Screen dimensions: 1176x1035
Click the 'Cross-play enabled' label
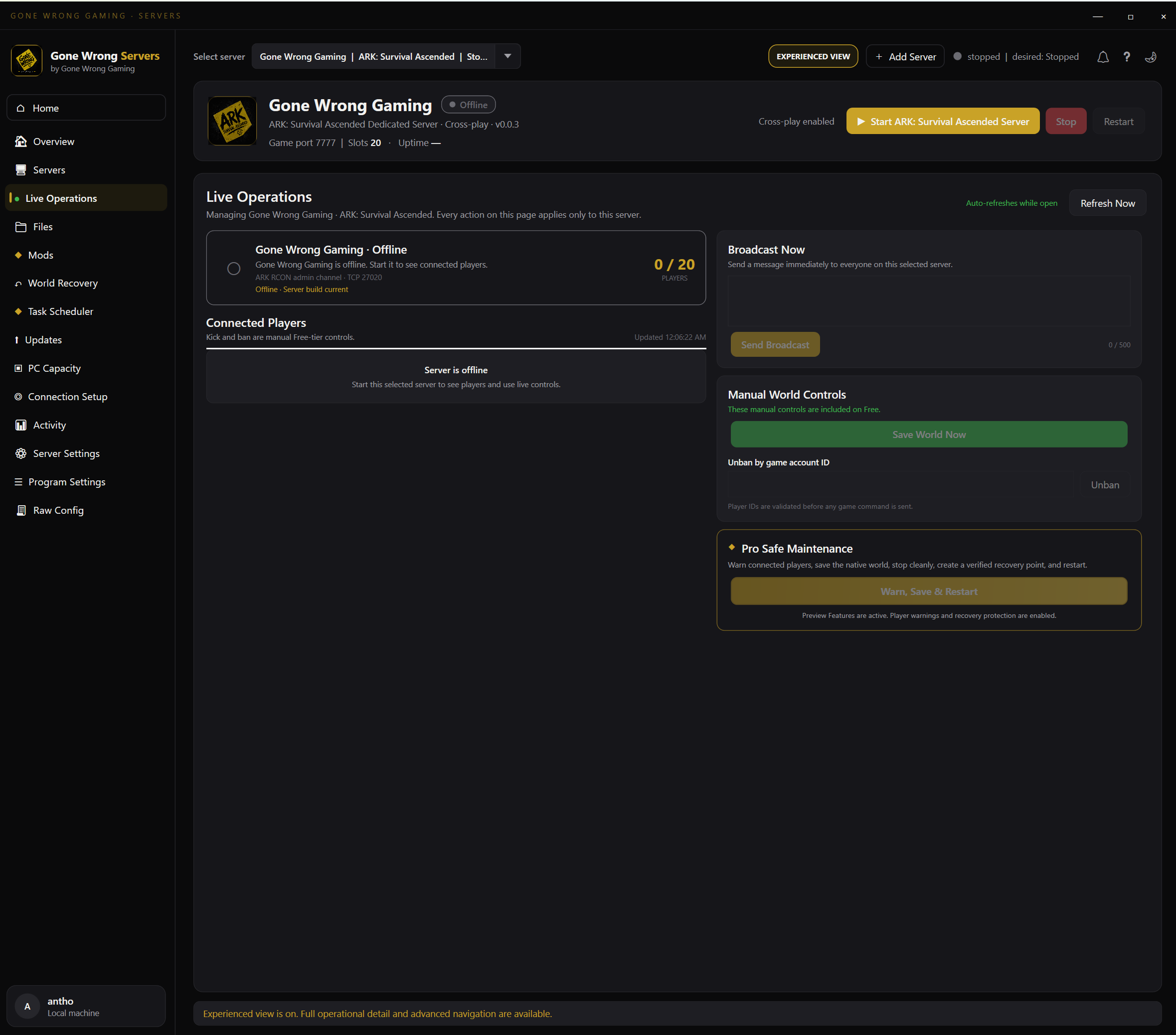pos(796,121)
